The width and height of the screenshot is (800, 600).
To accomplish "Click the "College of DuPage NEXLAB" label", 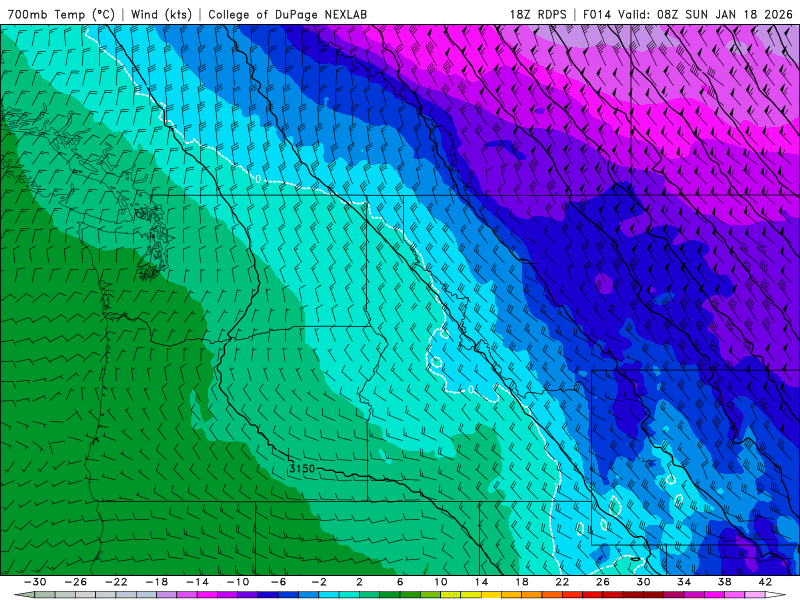I will tap(287, 15).
